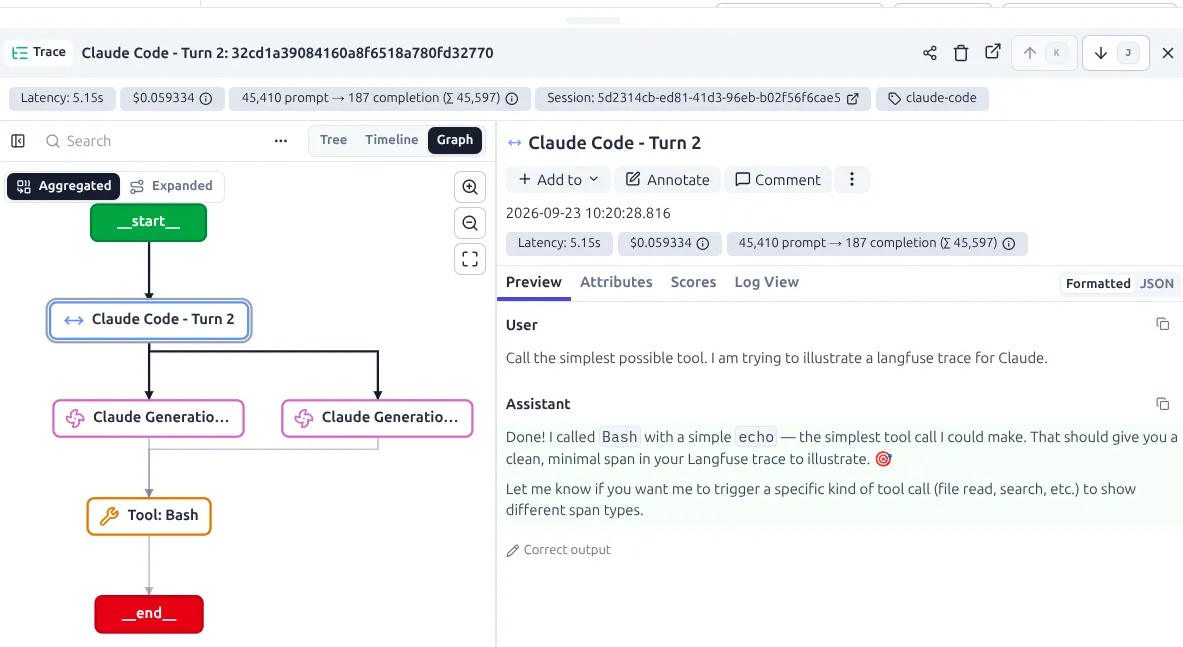Click the cost info icon in the detail pane

coord(702,244)
